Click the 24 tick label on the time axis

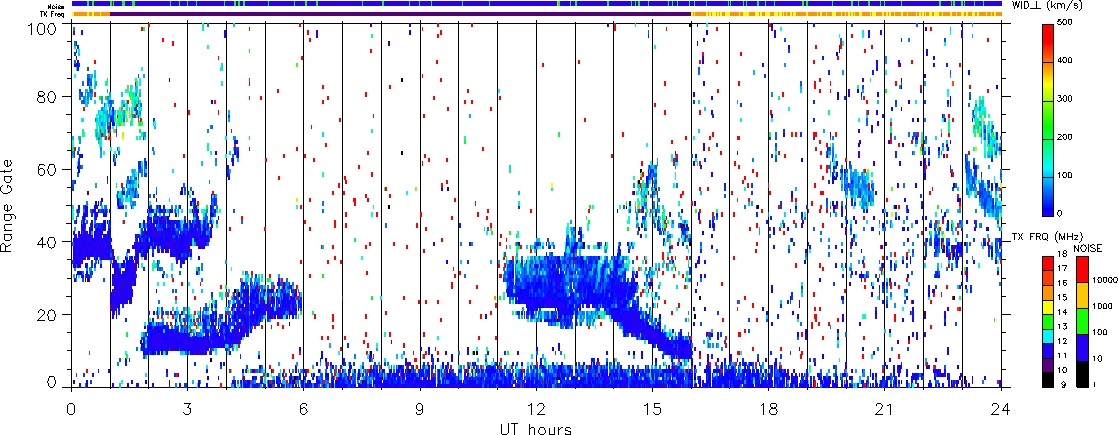coord(1001,409)
